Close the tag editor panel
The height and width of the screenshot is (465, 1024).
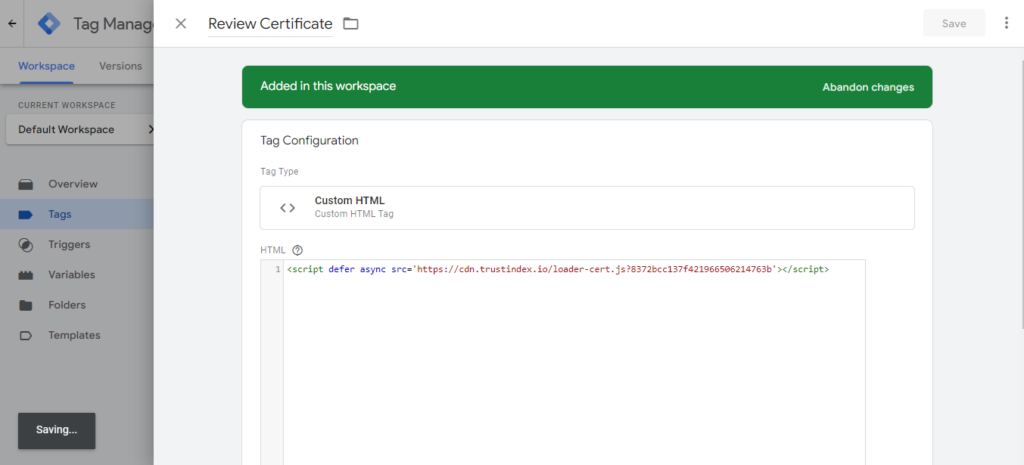pos(181,23)
